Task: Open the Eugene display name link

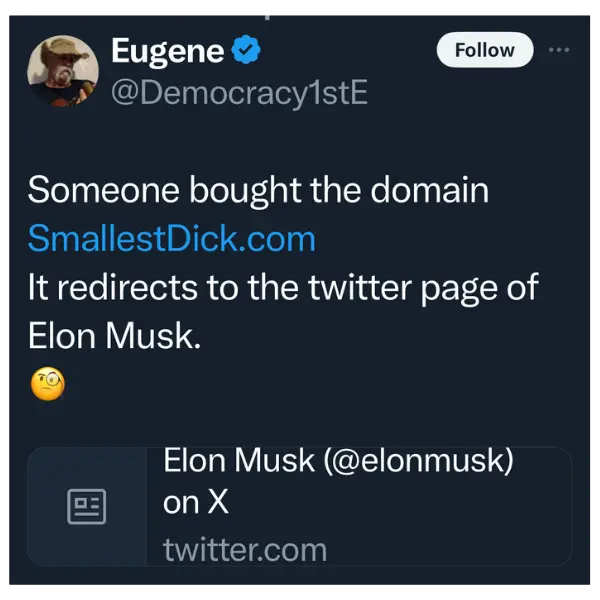Action: pos(167,51)
